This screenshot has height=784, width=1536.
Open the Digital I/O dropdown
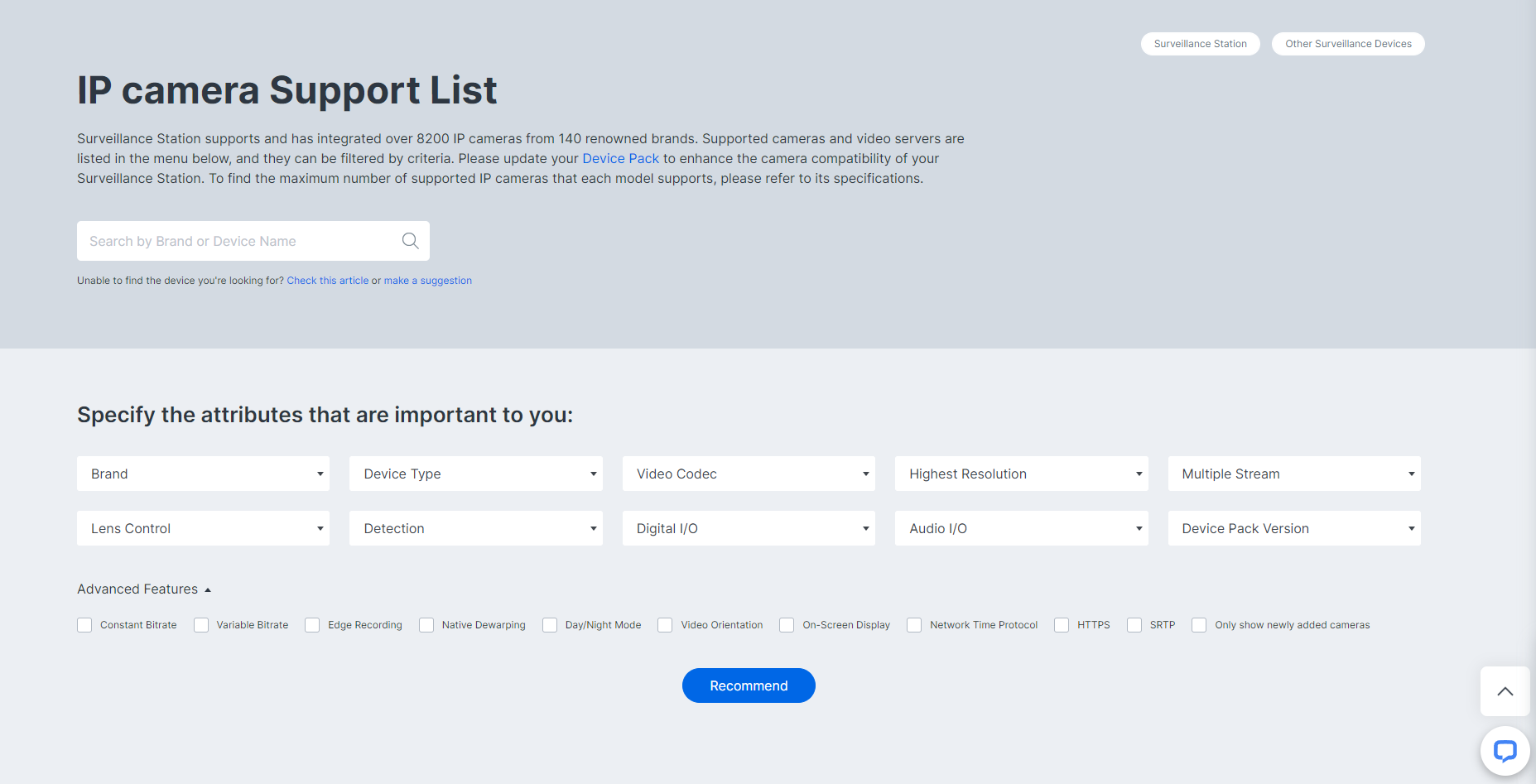point(749,528)
